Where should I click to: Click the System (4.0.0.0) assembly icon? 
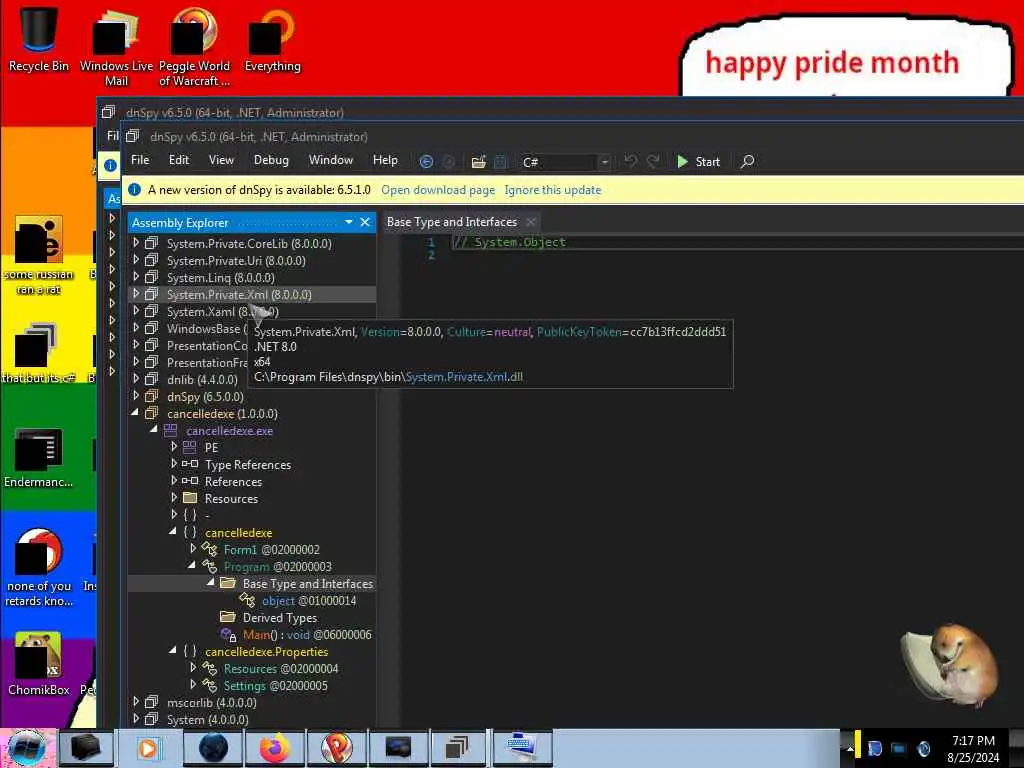pos(152,719)
